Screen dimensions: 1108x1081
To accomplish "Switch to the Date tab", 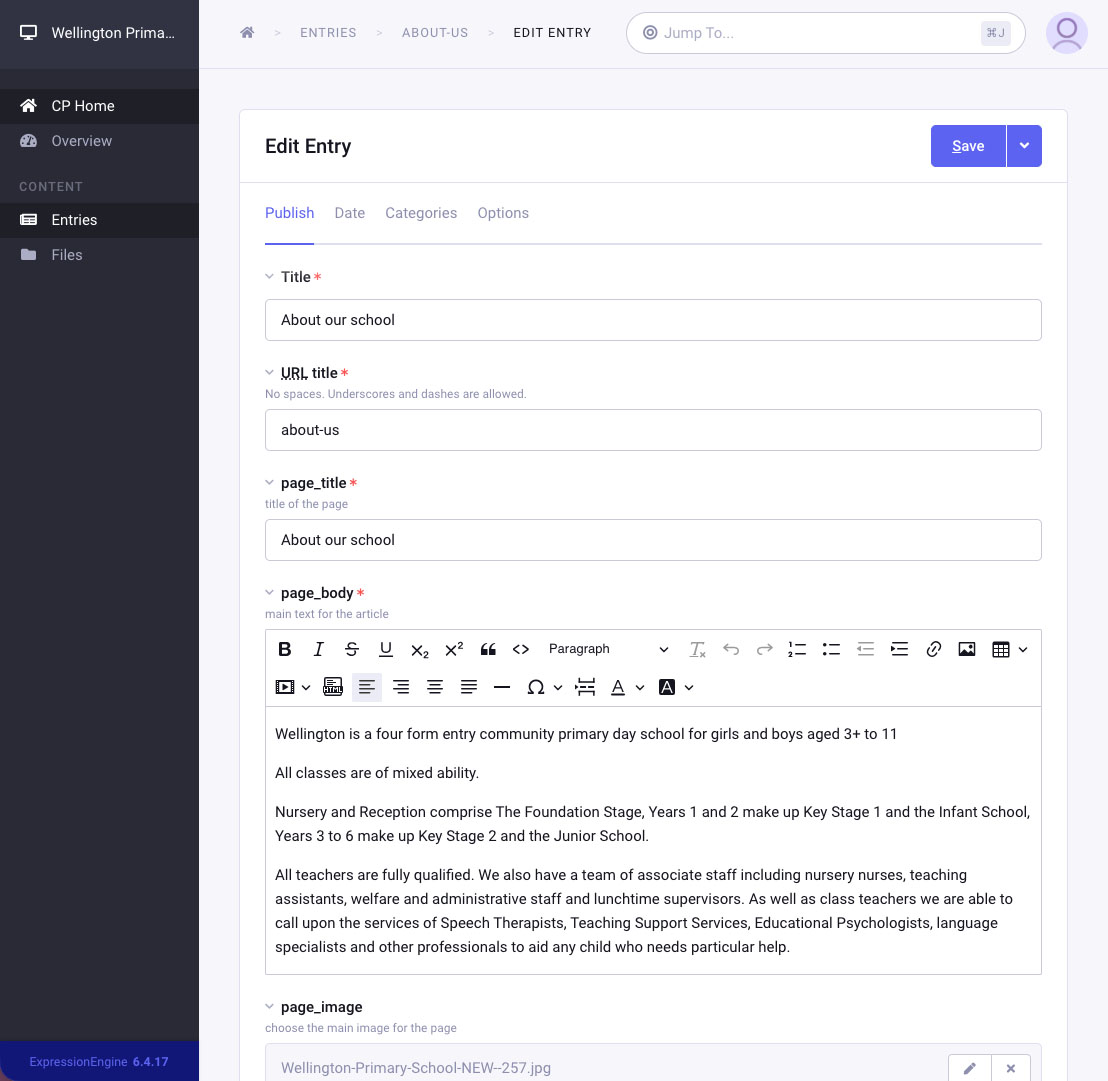I will (350, 213).
